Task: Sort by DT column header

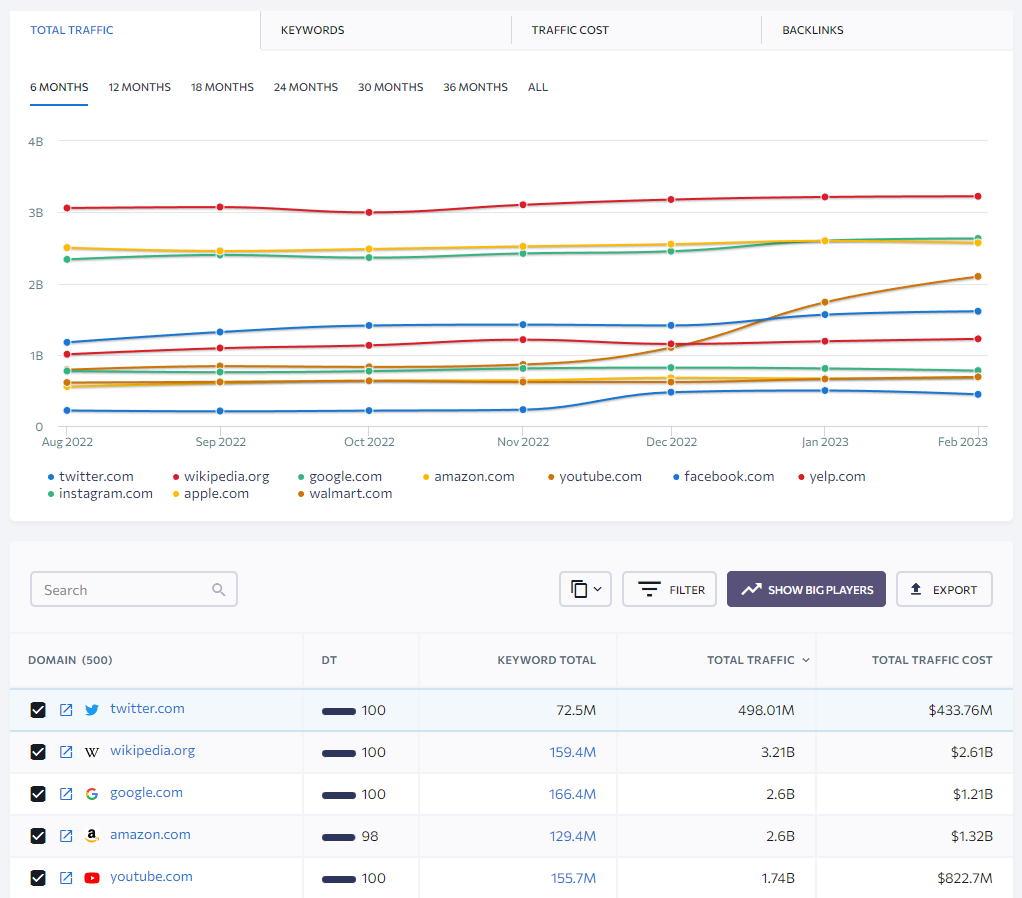Action: click(329, 660)
